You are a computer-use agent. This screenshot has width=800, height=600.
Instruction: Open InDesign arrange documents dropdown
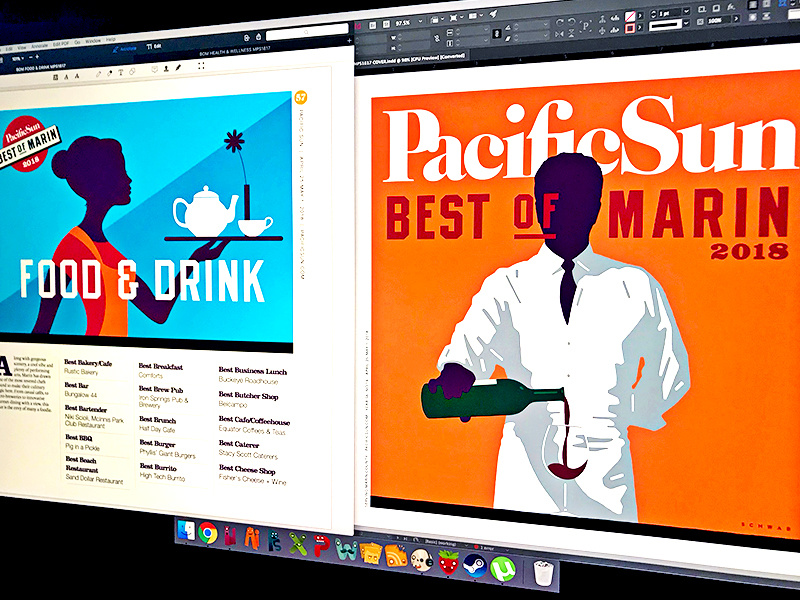(x=476, y=16)
